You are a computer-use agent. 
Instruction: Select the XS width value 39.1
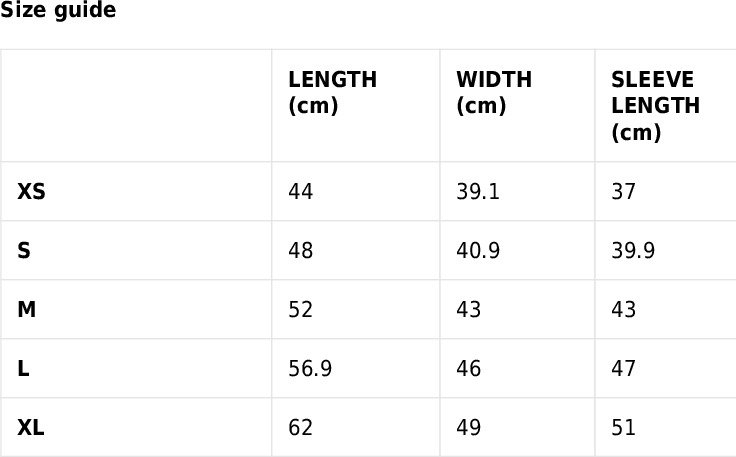point(478,191)
